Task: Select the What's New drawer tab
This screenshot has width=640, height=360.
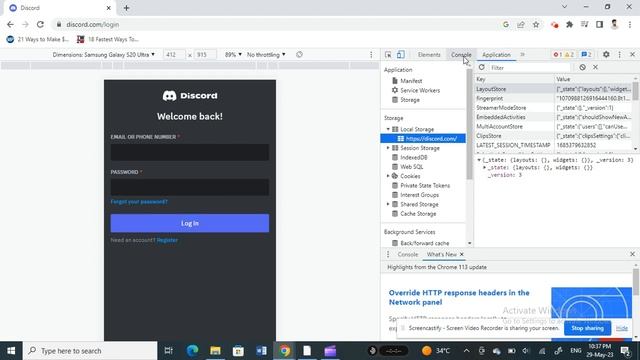Action: tap(442, 254)
